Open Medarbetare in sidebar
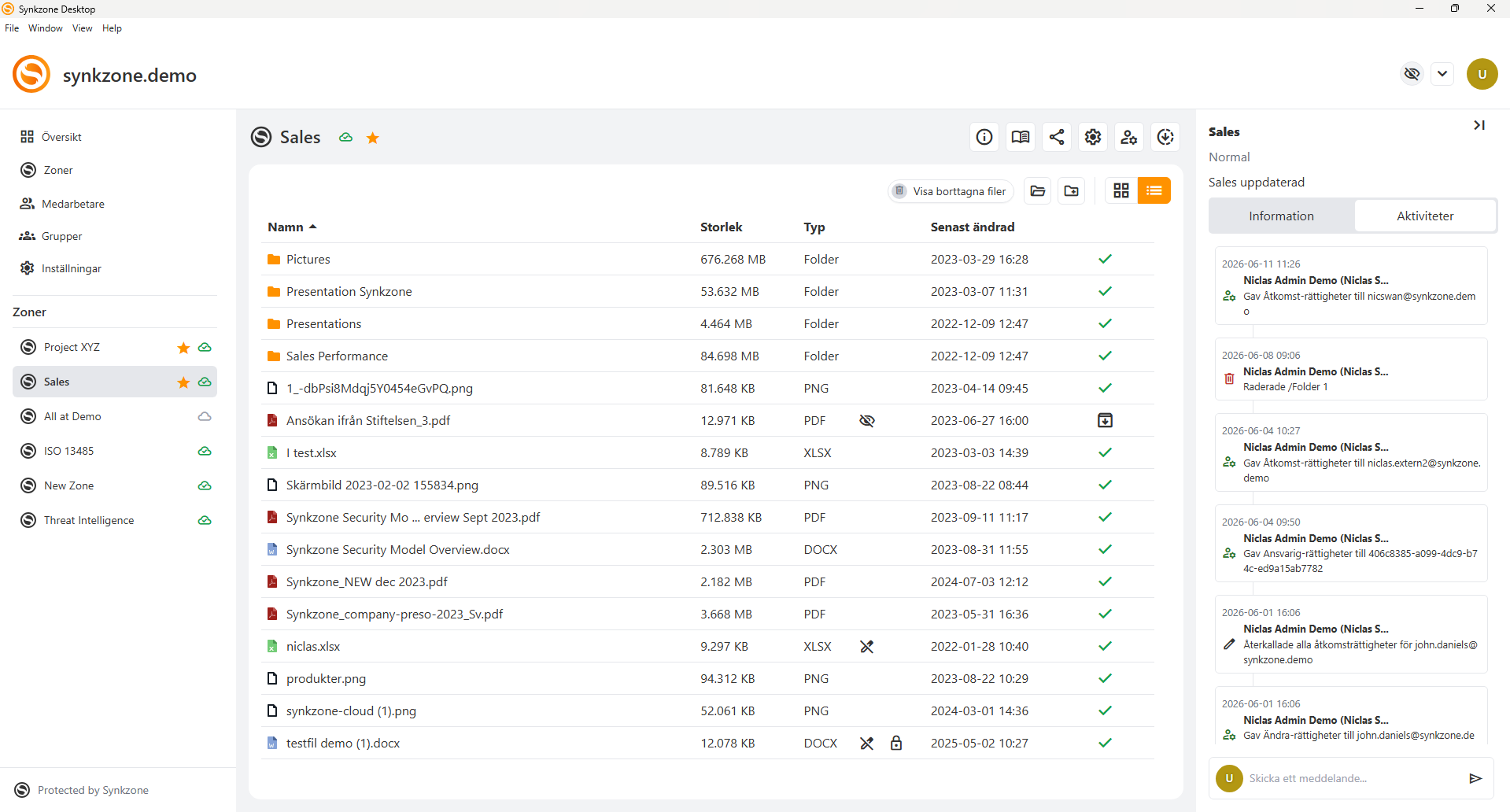 (x=115, y=204)
